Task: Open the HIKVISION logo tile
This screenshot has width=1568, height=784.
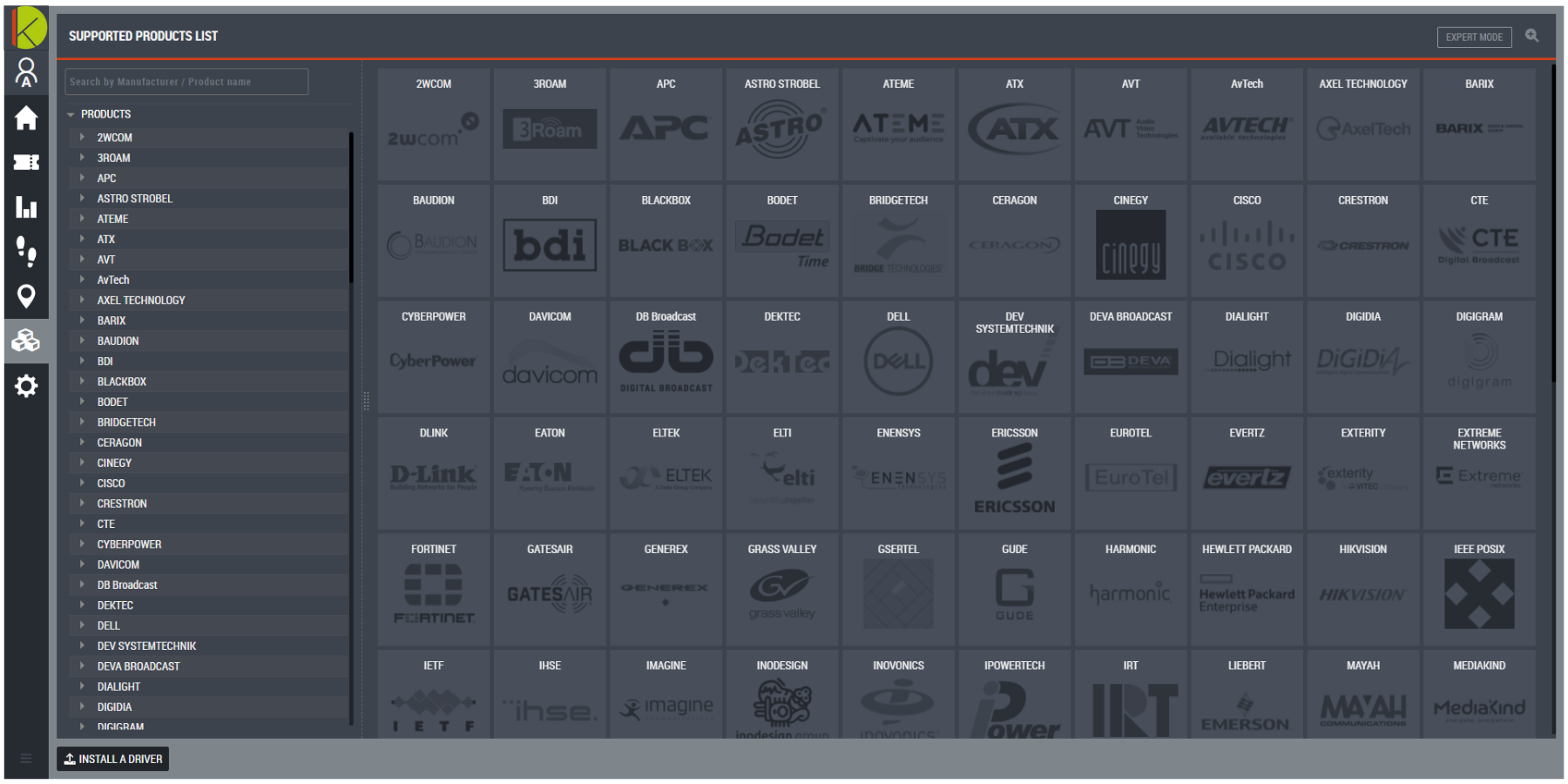Action: (1363, 590)
